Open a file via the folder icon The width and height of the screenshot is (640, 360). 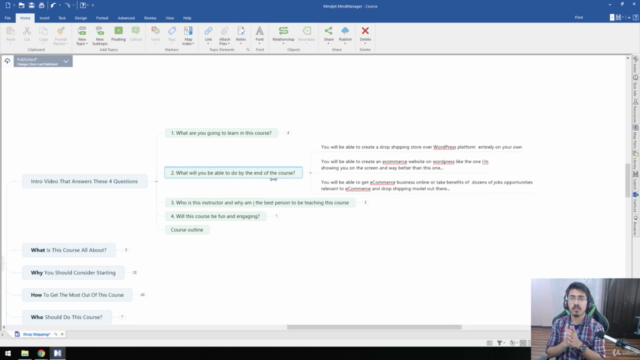[x=21, y=5]
